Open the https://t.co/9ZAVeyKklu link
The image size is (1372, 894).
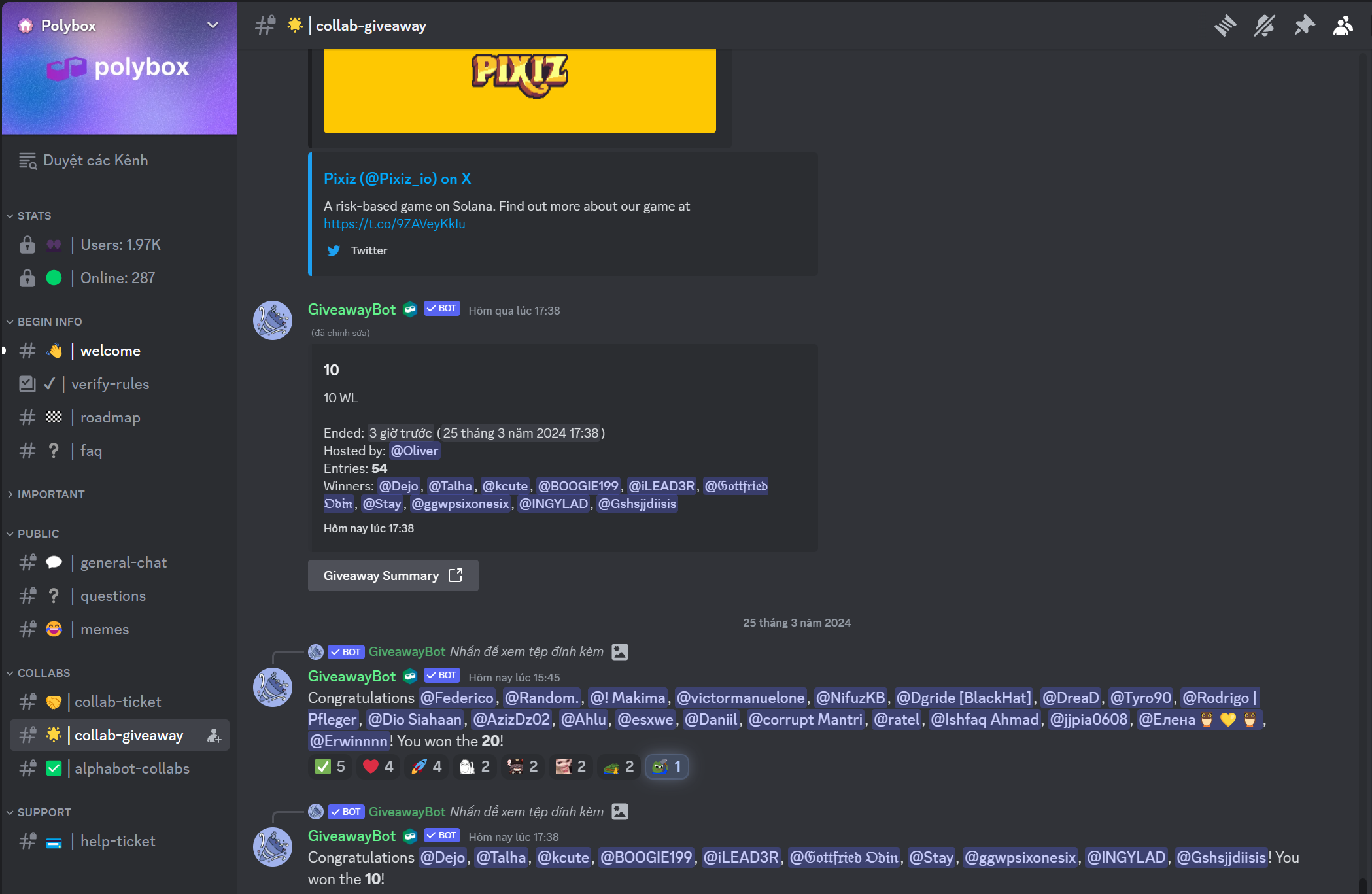pyautogui.click(x=394, y=224)
